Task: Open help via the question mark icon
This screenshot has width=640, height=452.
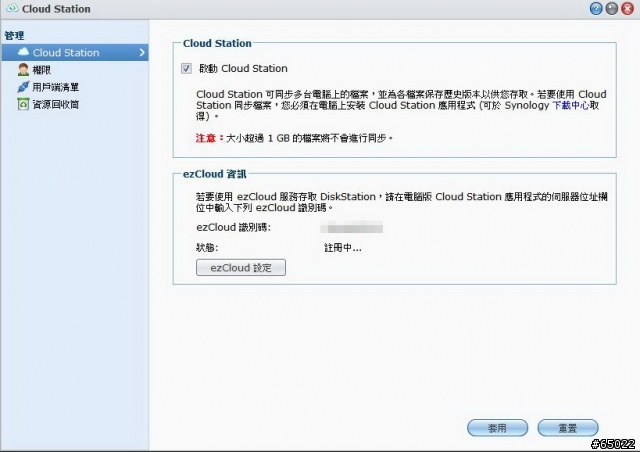Action: [x=596, y=9]
